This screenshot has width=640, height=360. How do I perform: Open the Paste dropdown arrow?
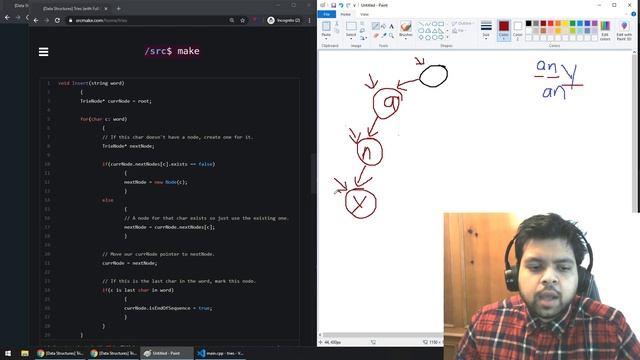tap(326, 39)
